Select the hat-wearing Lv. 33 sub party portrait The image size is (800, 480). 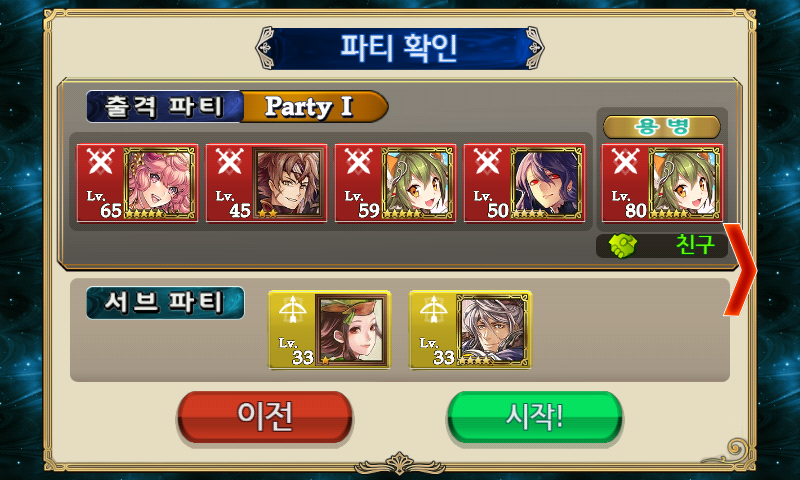tap(352, 330)
